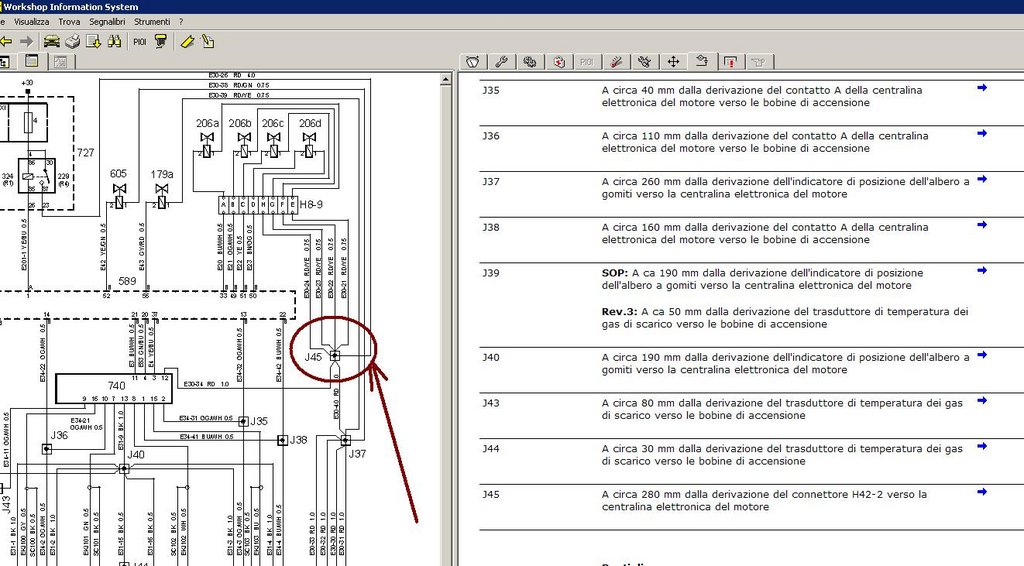This screenshot has width=1024, height=566.
Task: Select the four-way arrows tab
Action: coord(673,62)
